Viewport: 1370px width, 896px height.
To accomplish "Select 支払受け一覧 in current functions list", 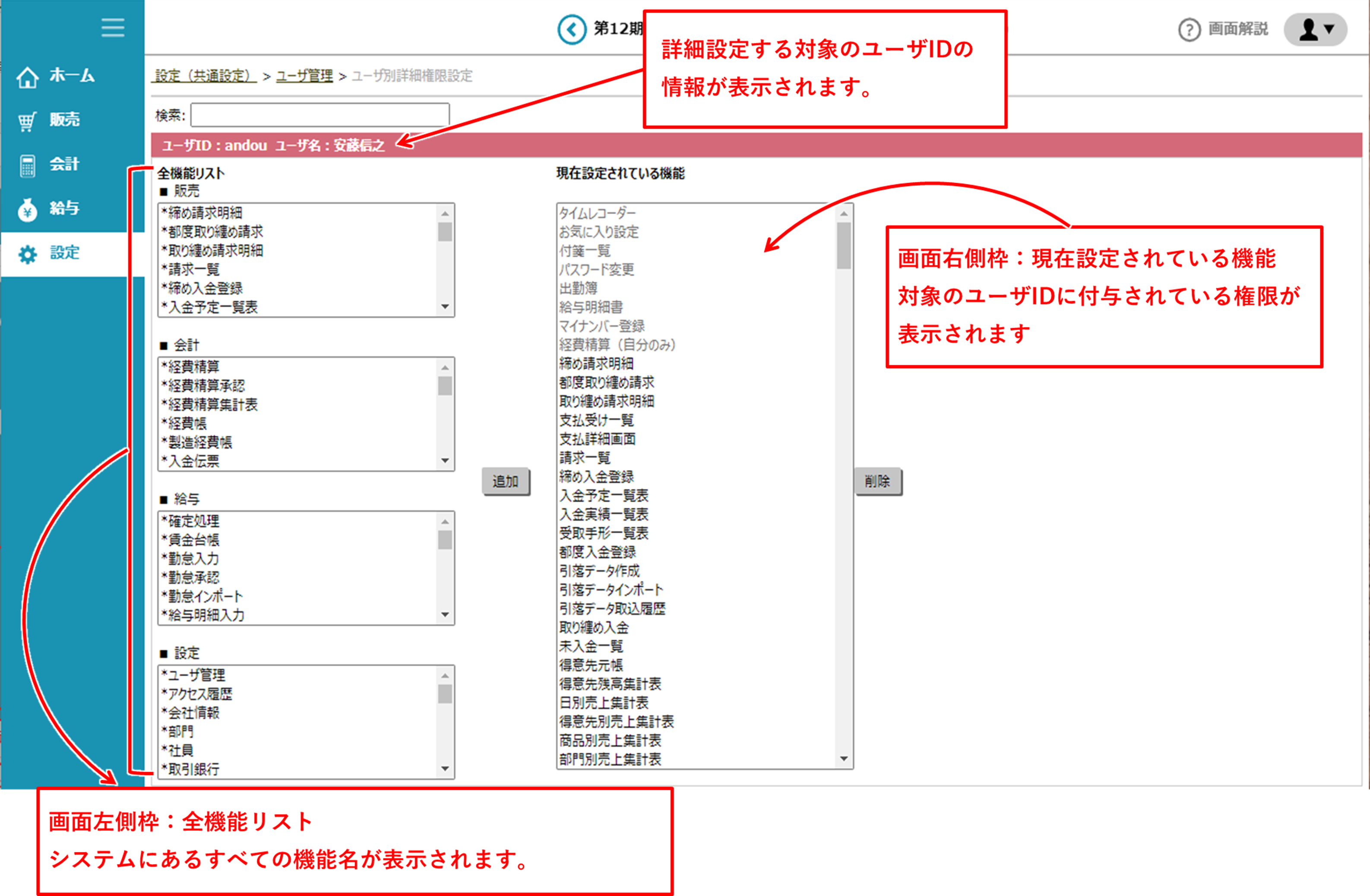I will point(696,420).
